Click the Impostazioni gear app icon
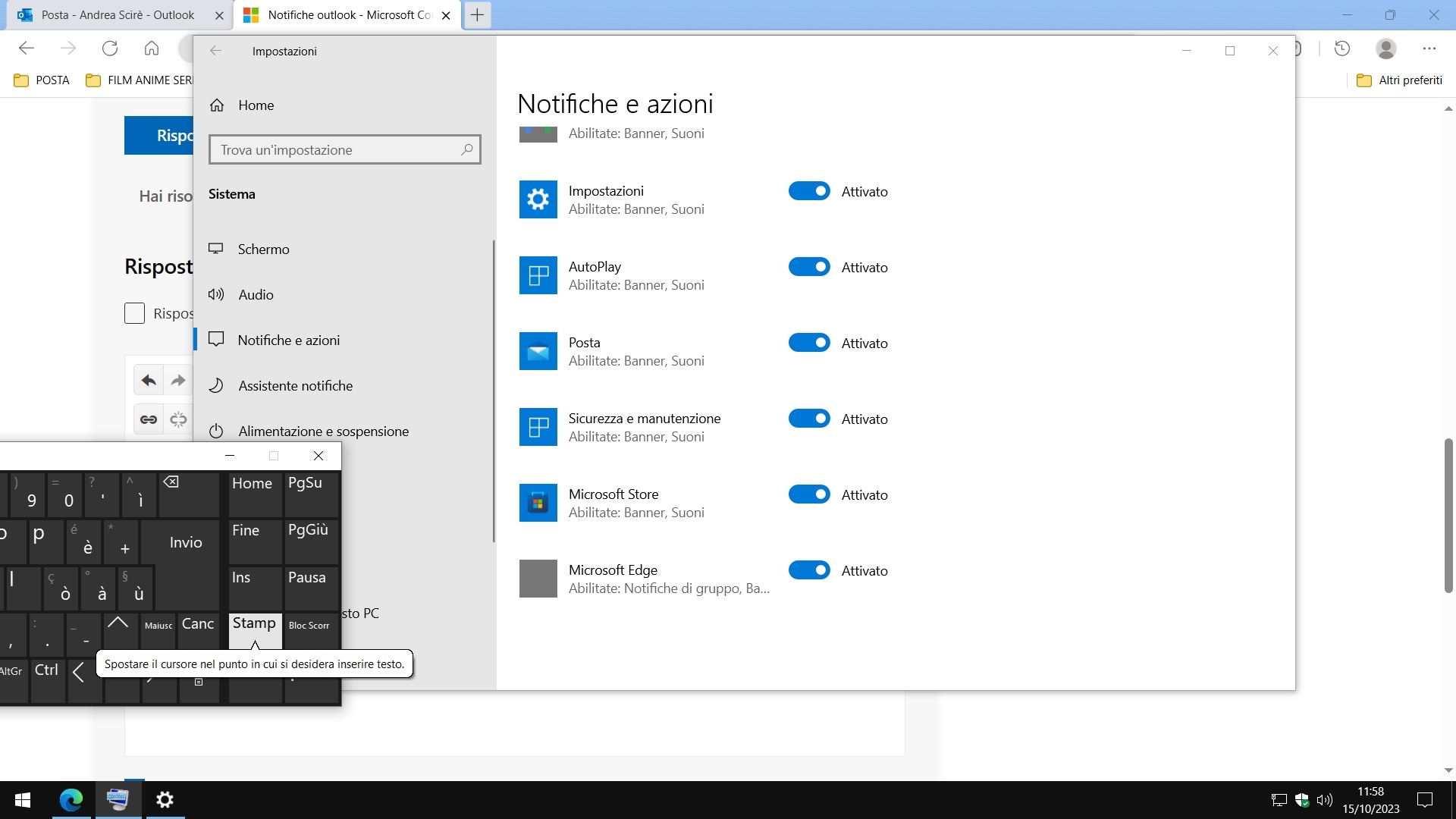 538,199
